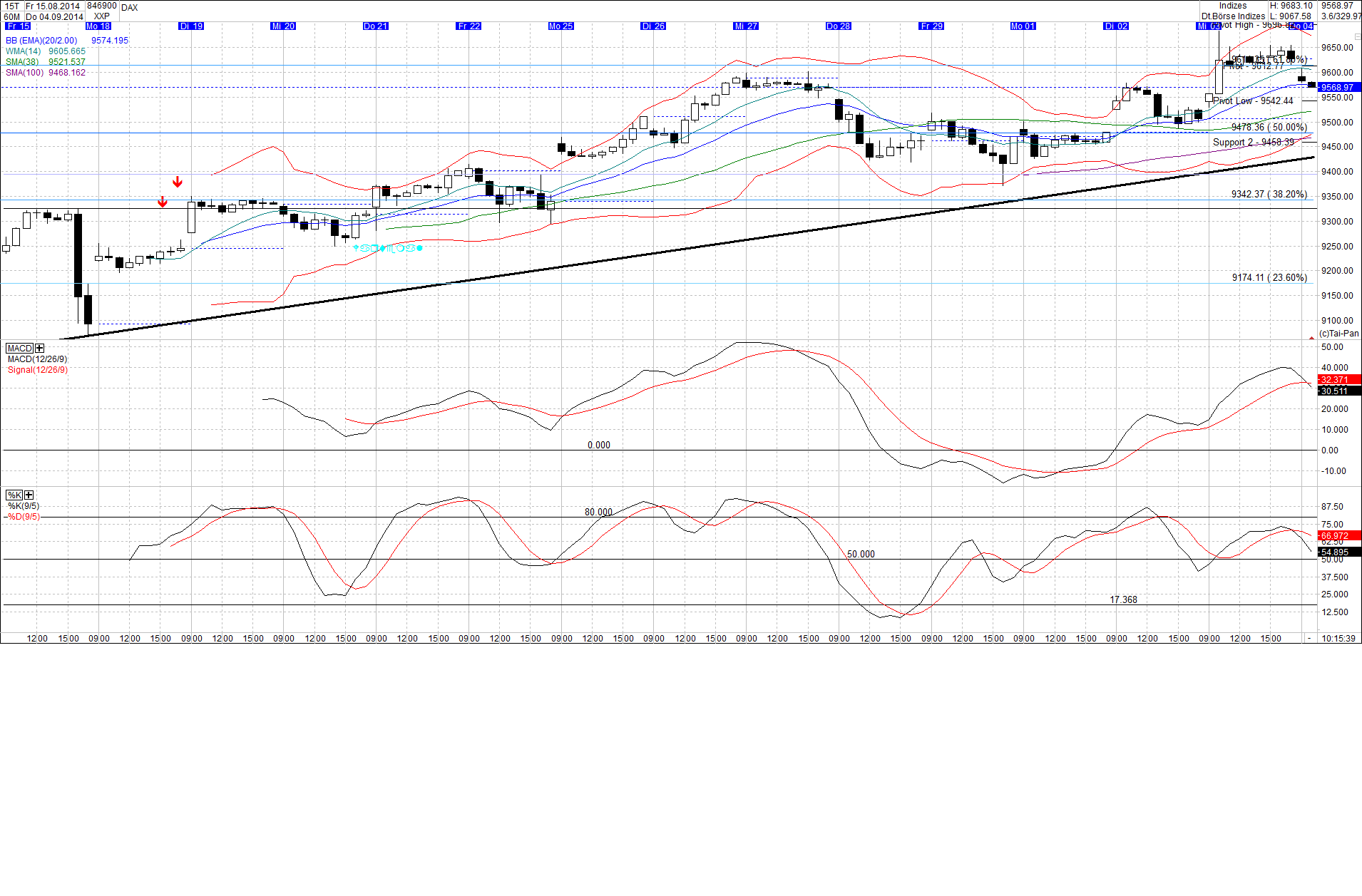Viewport: 1362px width, 896px height.
Task: Select the WMA(14) legend entry
Action: pyautogui.click(x=24, y=51)
